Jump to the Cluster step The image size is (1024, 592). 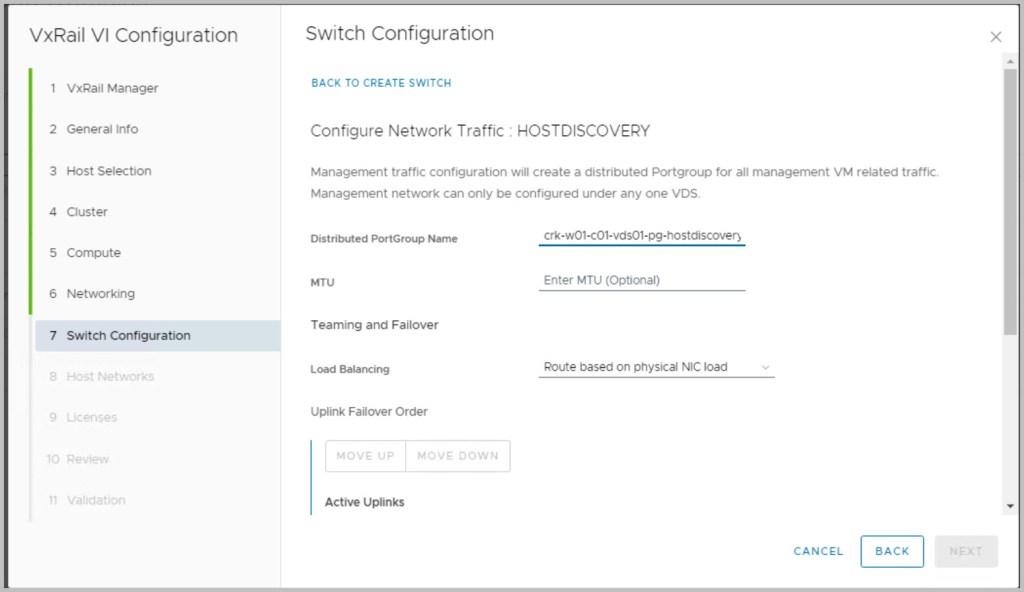[x=87, y=212]
